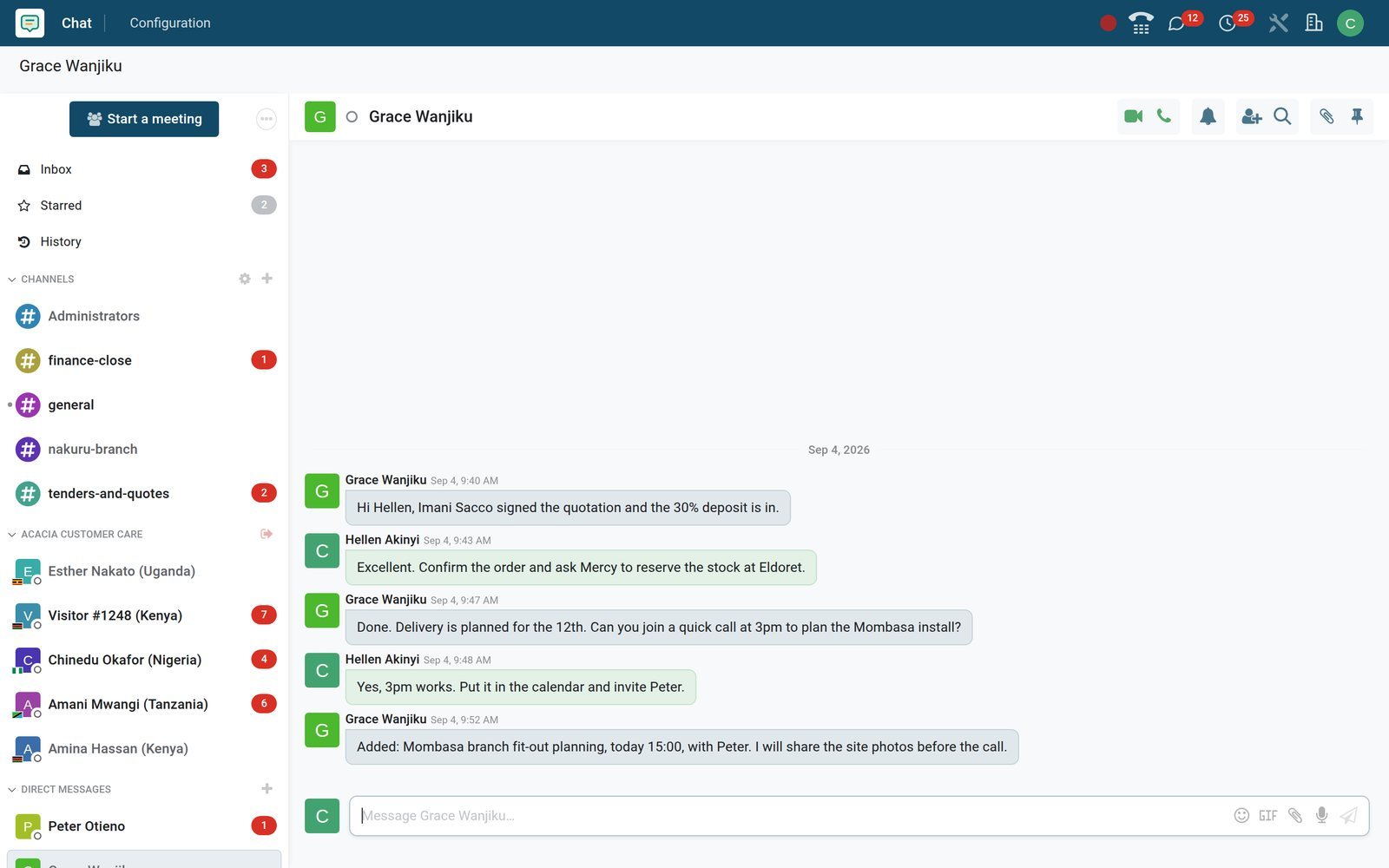1389x868 pixels.
Task: Open notification settings bell icon
Action: pyautogui.click(x=1208, y=116)
